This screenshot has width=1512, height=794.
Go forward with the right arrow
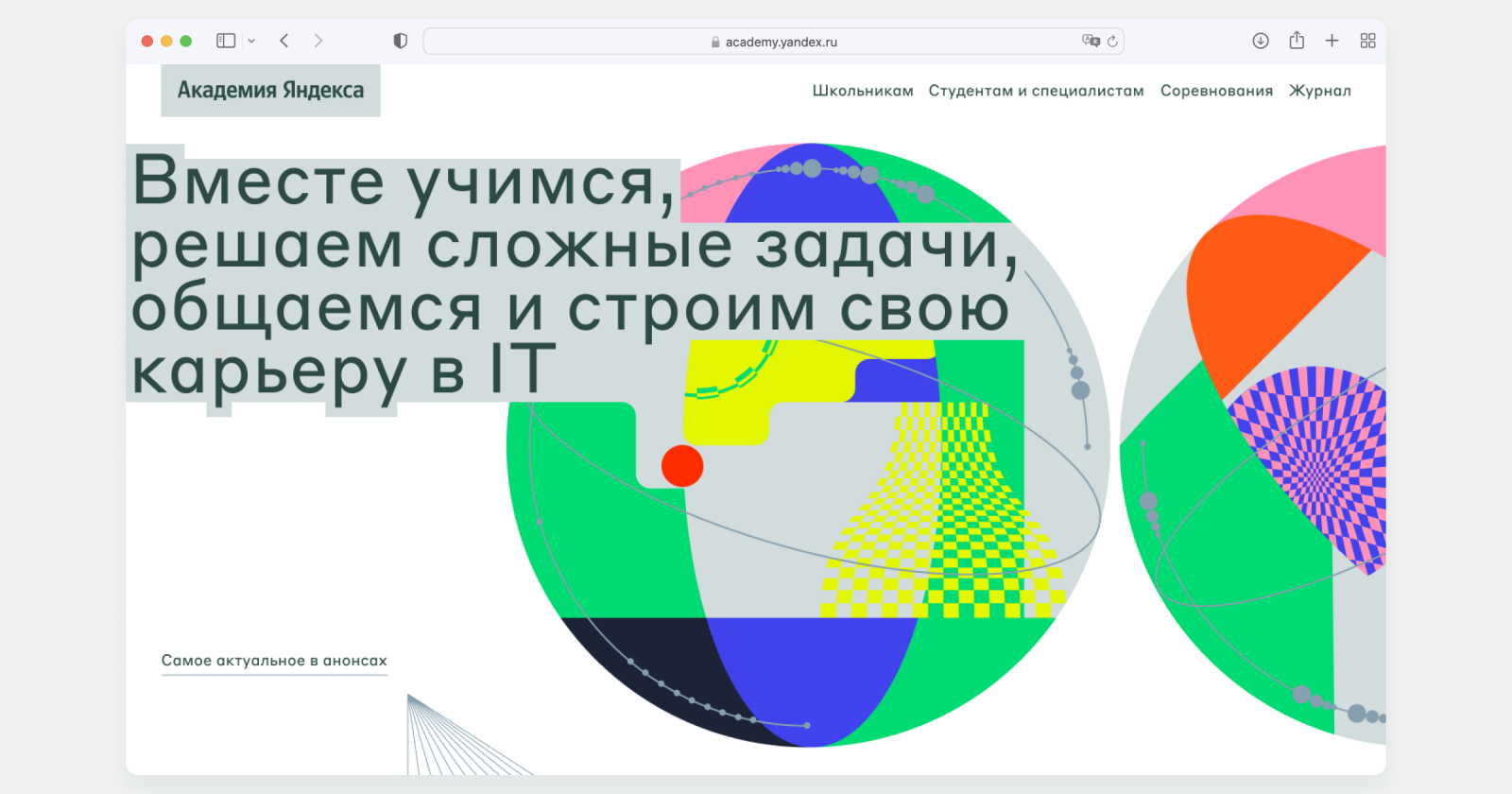point(318,41)
